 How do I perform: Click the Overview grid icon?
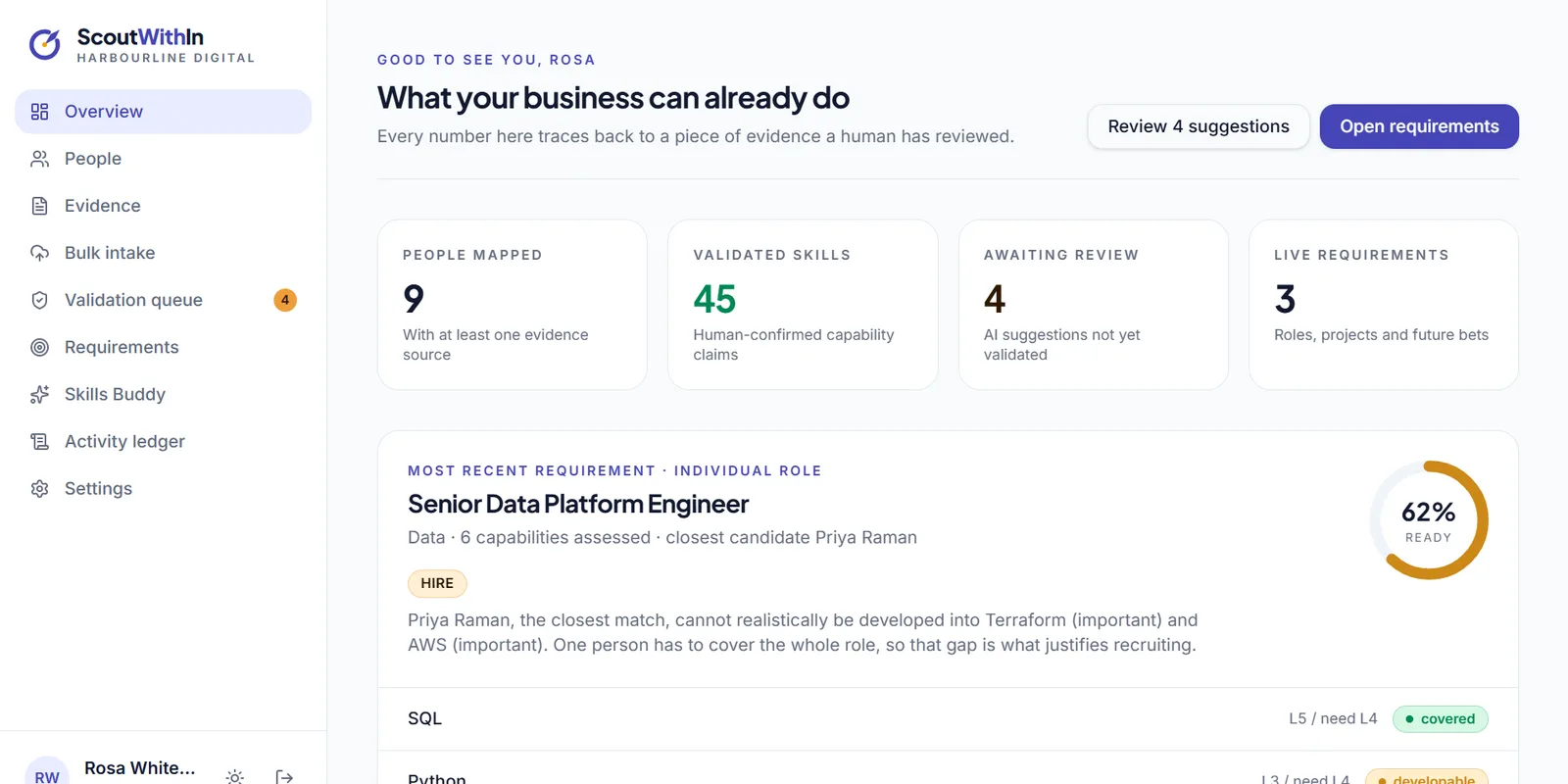[x=39, y=112]
